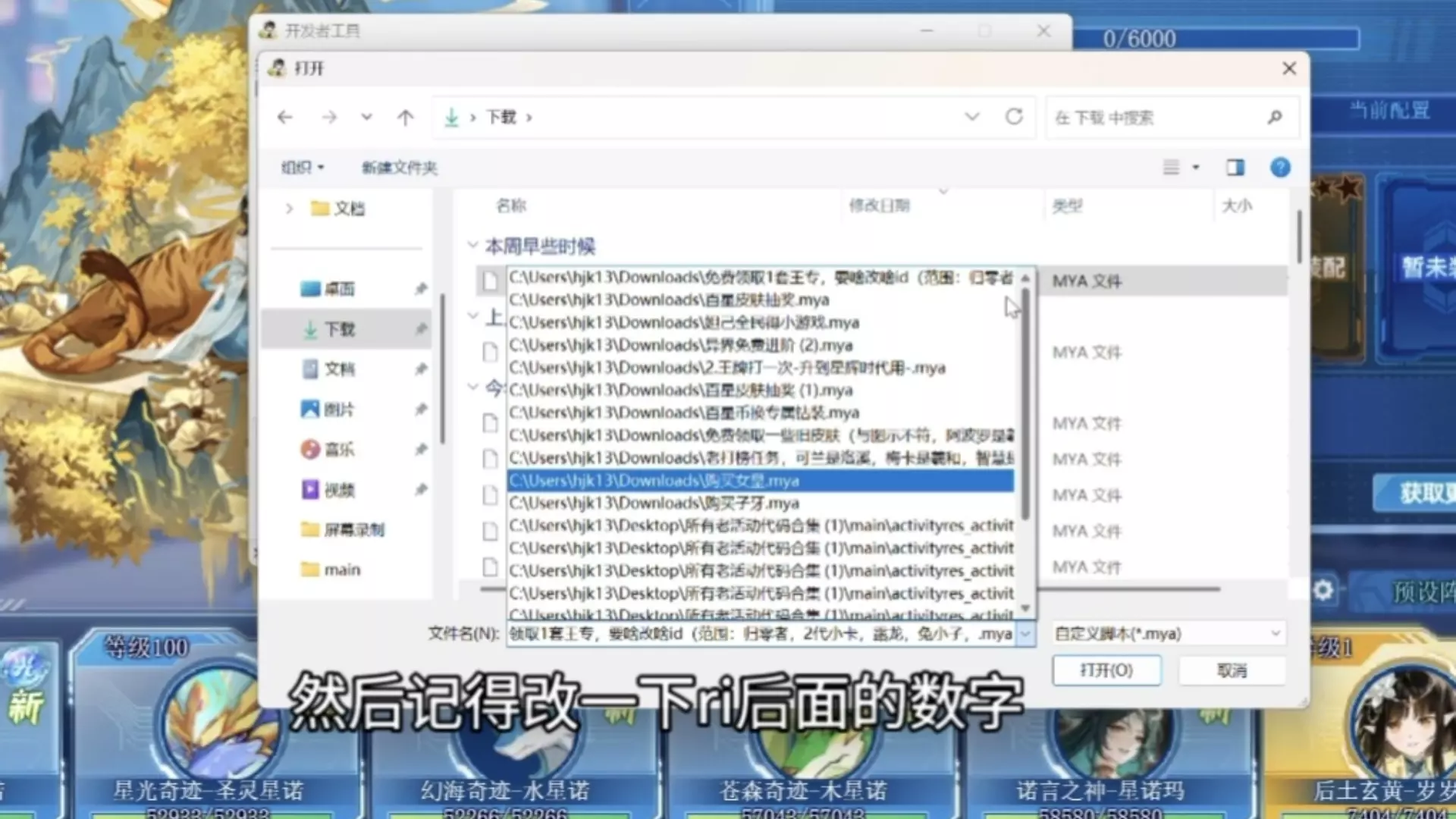The height and width of the screenshot is (819, 1456).
Task: Open the Desktop folder in sidebar
Action: click(338, 289)
